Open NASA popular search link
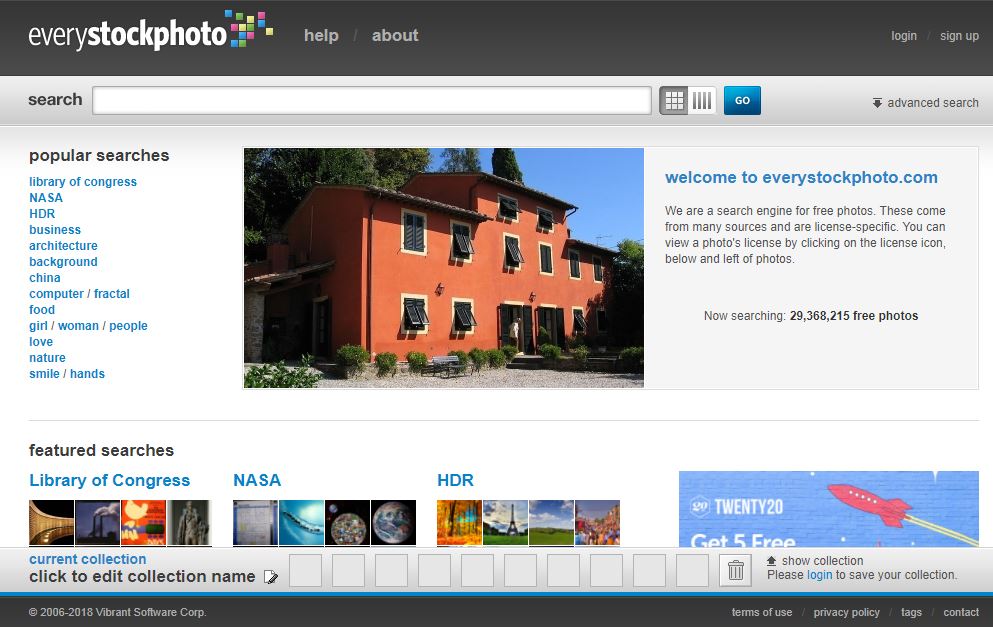The image size is (993, 627). (46, 198)
